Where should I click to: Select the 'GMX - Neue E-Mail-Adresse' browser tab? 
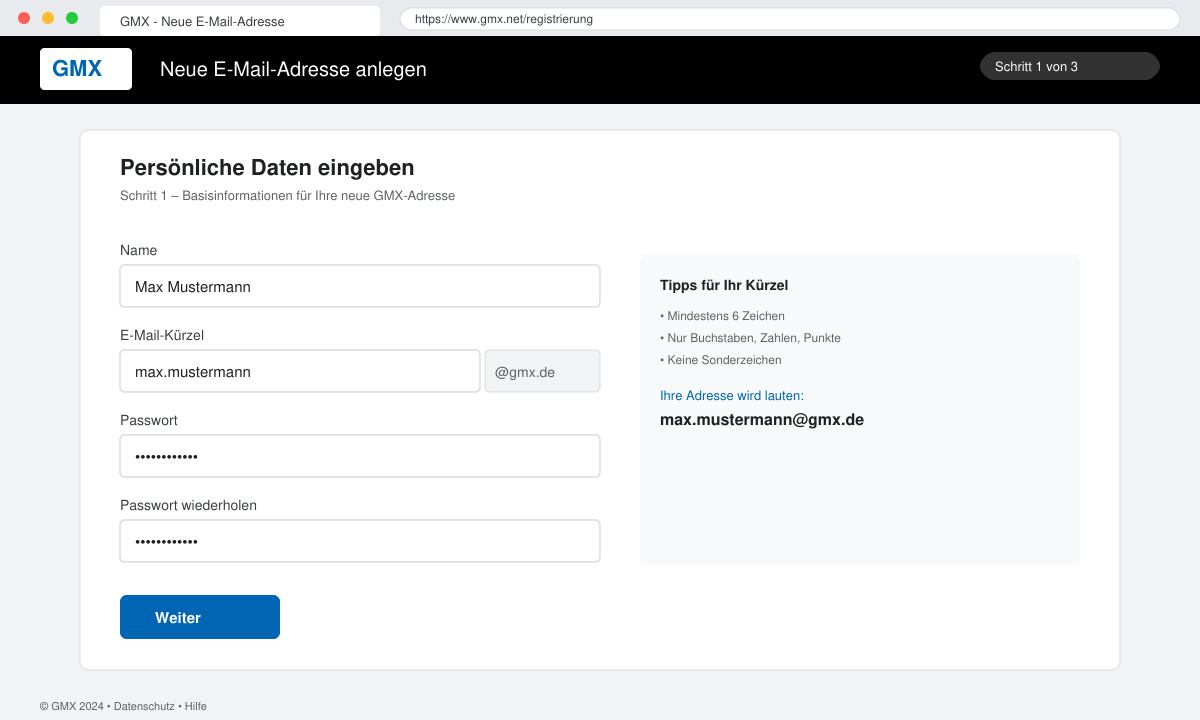click(240, 21)
